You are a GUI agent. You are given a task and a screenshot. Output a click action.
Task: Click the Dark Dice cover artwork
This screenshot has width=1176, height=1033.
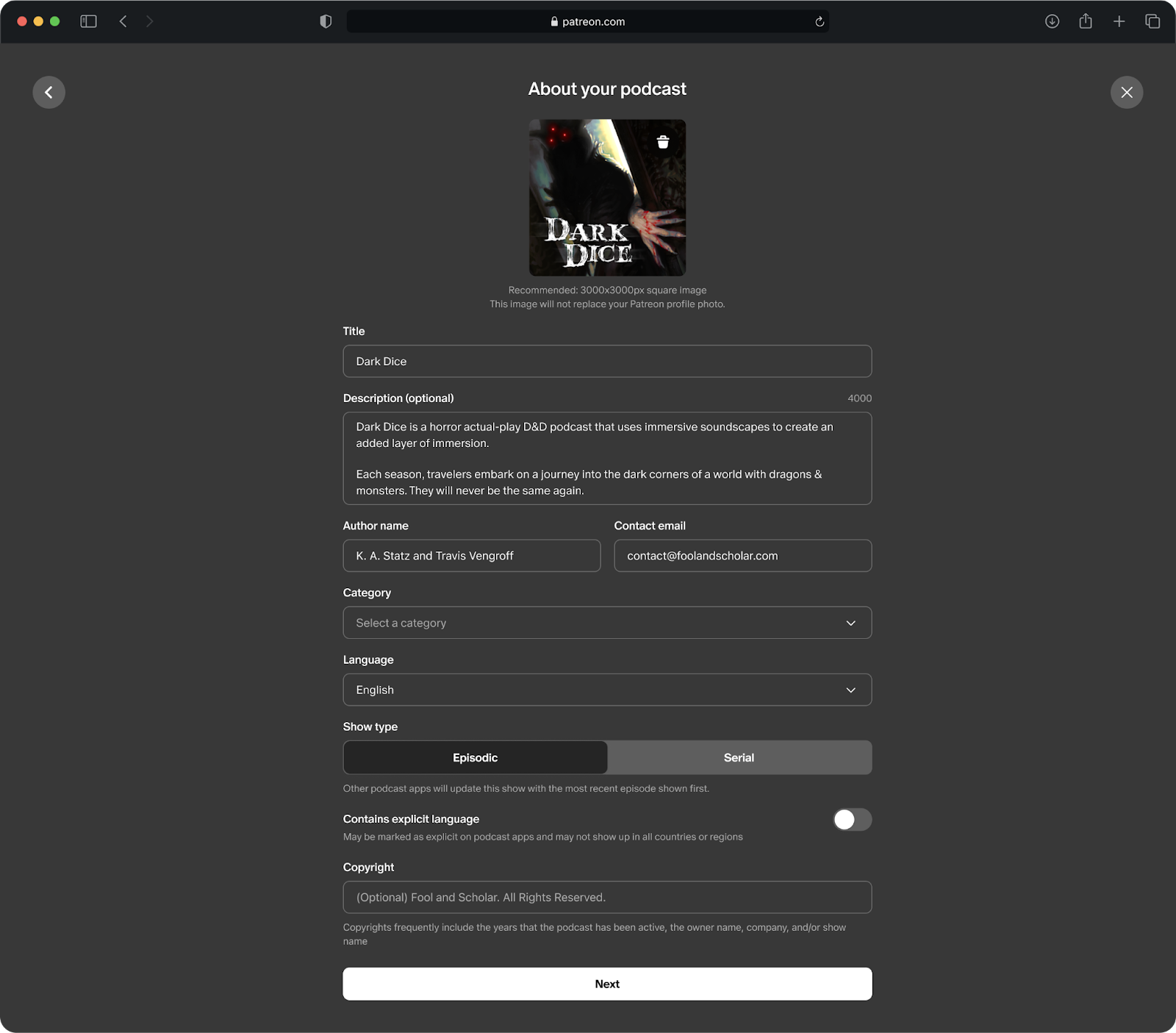(607, 198)
